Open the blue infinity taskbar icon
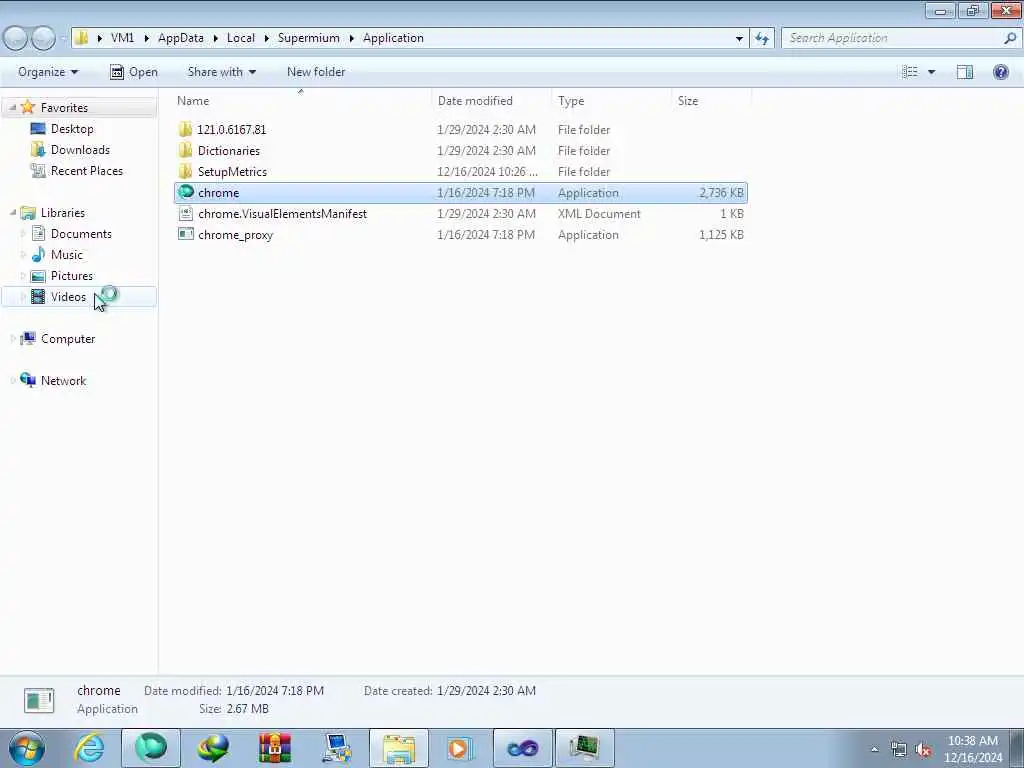Image resolution: width=1024 pixels, height=768 pixels. click(x=522, y=748)
